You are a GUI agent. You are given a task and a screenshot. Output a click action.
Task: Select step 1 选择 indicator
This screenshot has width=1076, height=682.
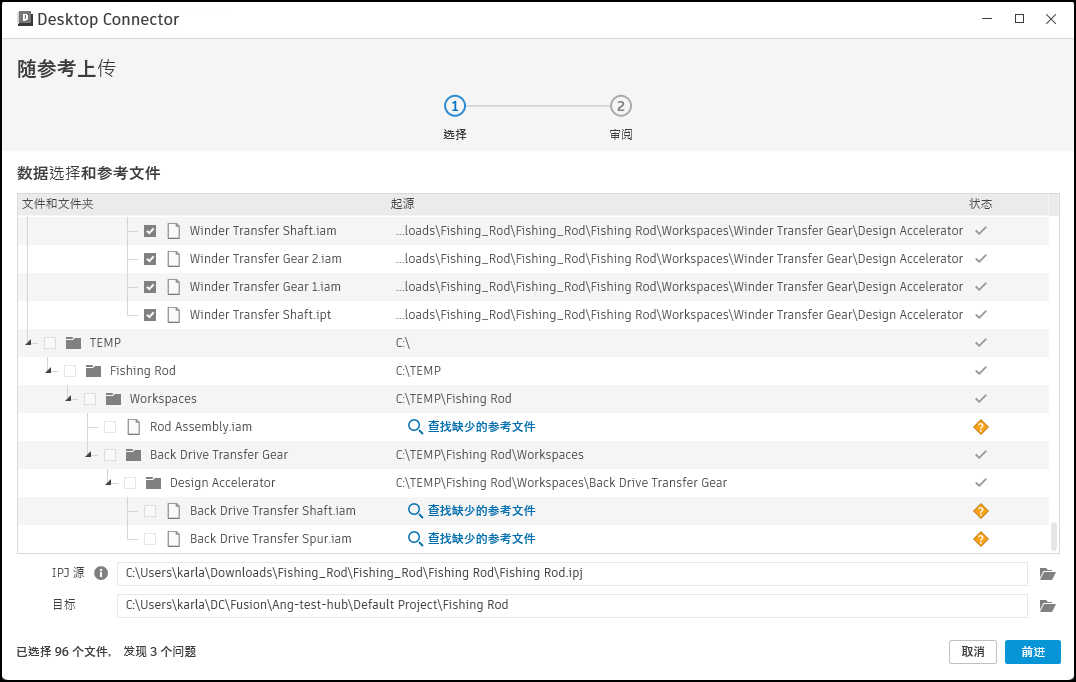[x=454, y=106]
